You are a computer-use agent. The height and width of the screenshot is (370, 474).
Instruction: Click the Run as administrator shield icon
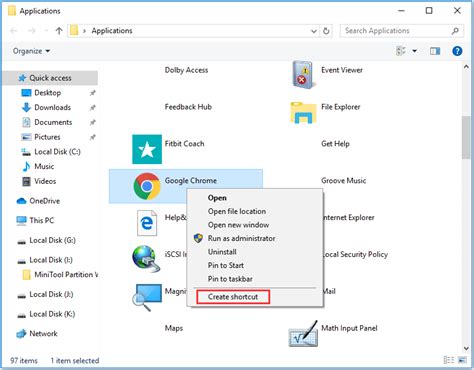(198, 238)
